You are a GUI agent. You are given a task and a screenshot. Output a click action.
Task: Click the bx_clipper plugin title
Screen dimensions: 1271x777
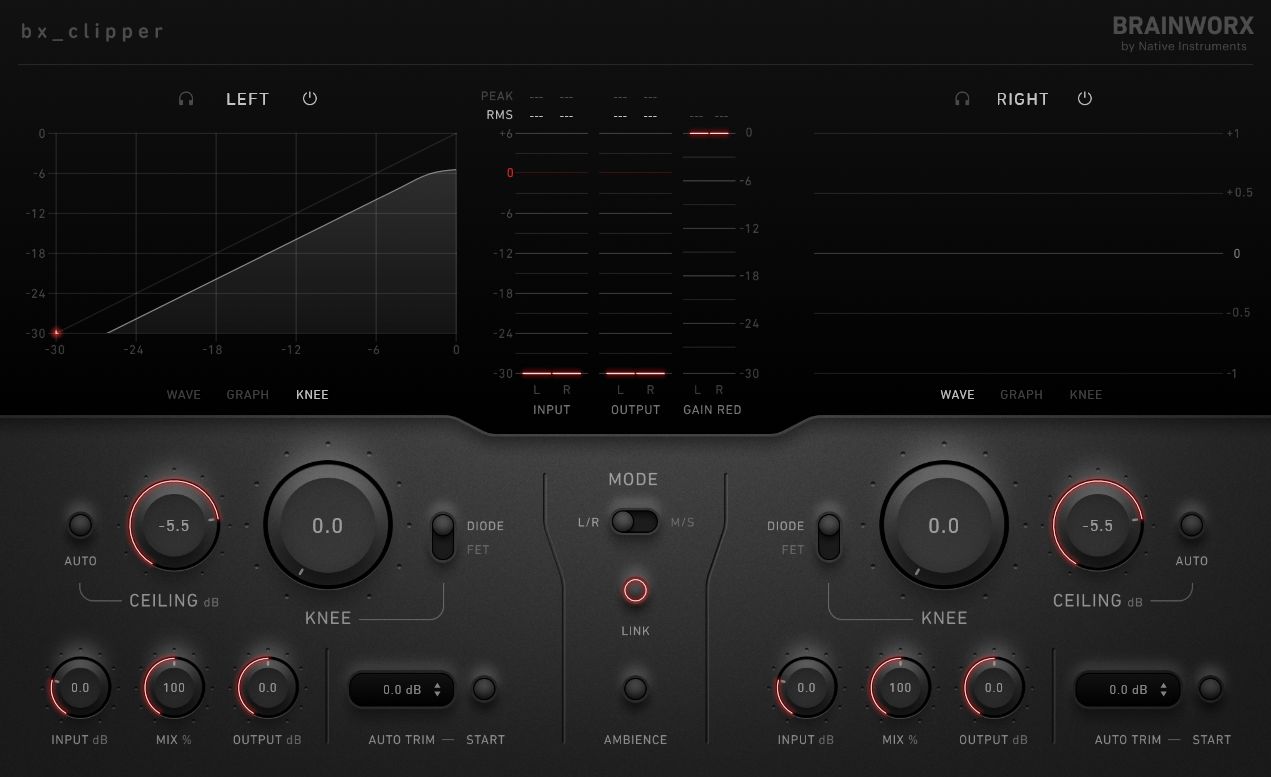[x=92, y=32]
